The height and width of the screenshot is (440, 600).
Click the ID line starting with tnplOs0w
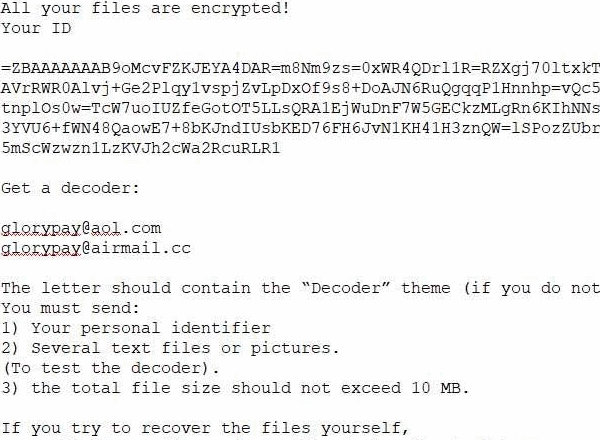300,108
